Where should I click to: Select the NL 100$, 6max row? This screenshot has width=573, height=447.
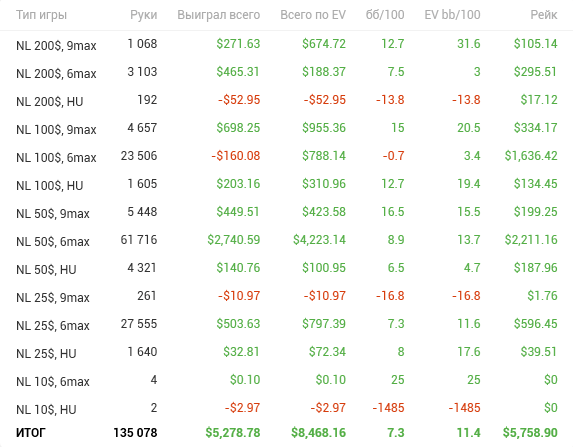click(286, 156)
